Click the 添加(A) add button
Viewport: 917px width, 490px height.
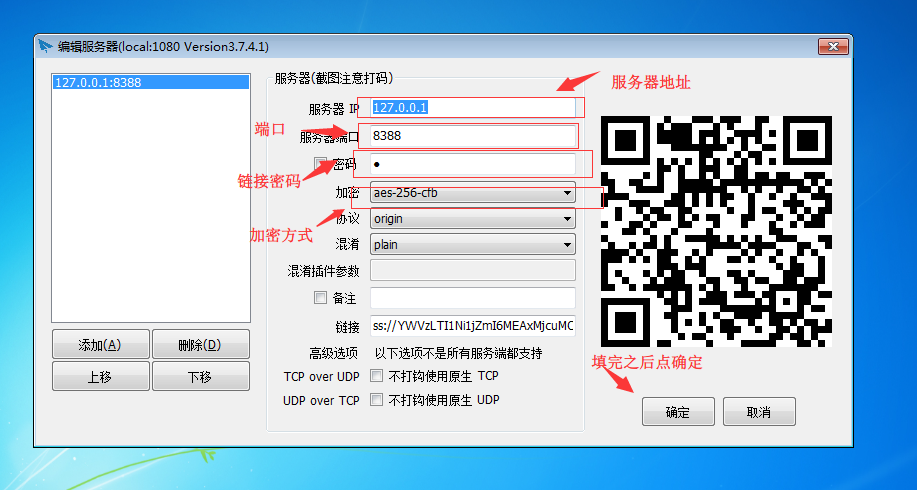[101, 344]
